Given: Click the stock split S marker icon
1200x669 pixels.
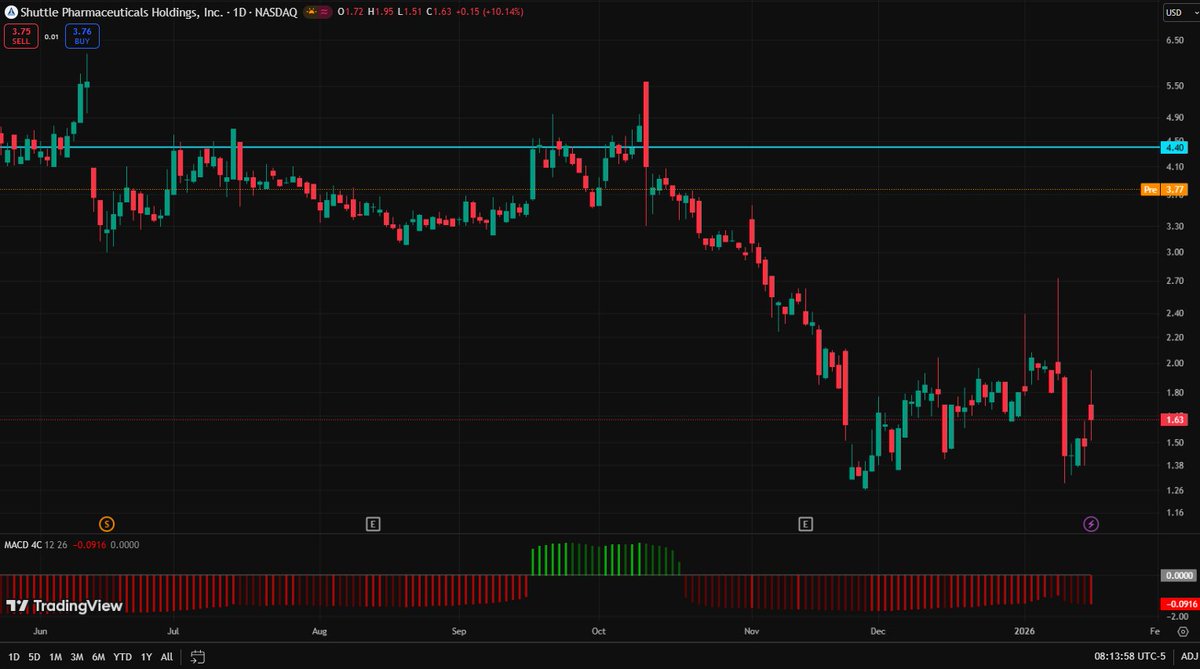Looking at the screenshot, I should [x=107, y=523].
